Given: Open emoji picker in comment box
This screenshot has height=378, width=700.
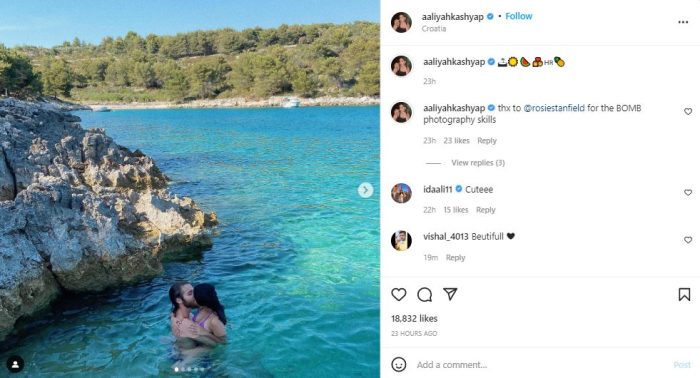Looking at the screenshot, I should (399, 364).
